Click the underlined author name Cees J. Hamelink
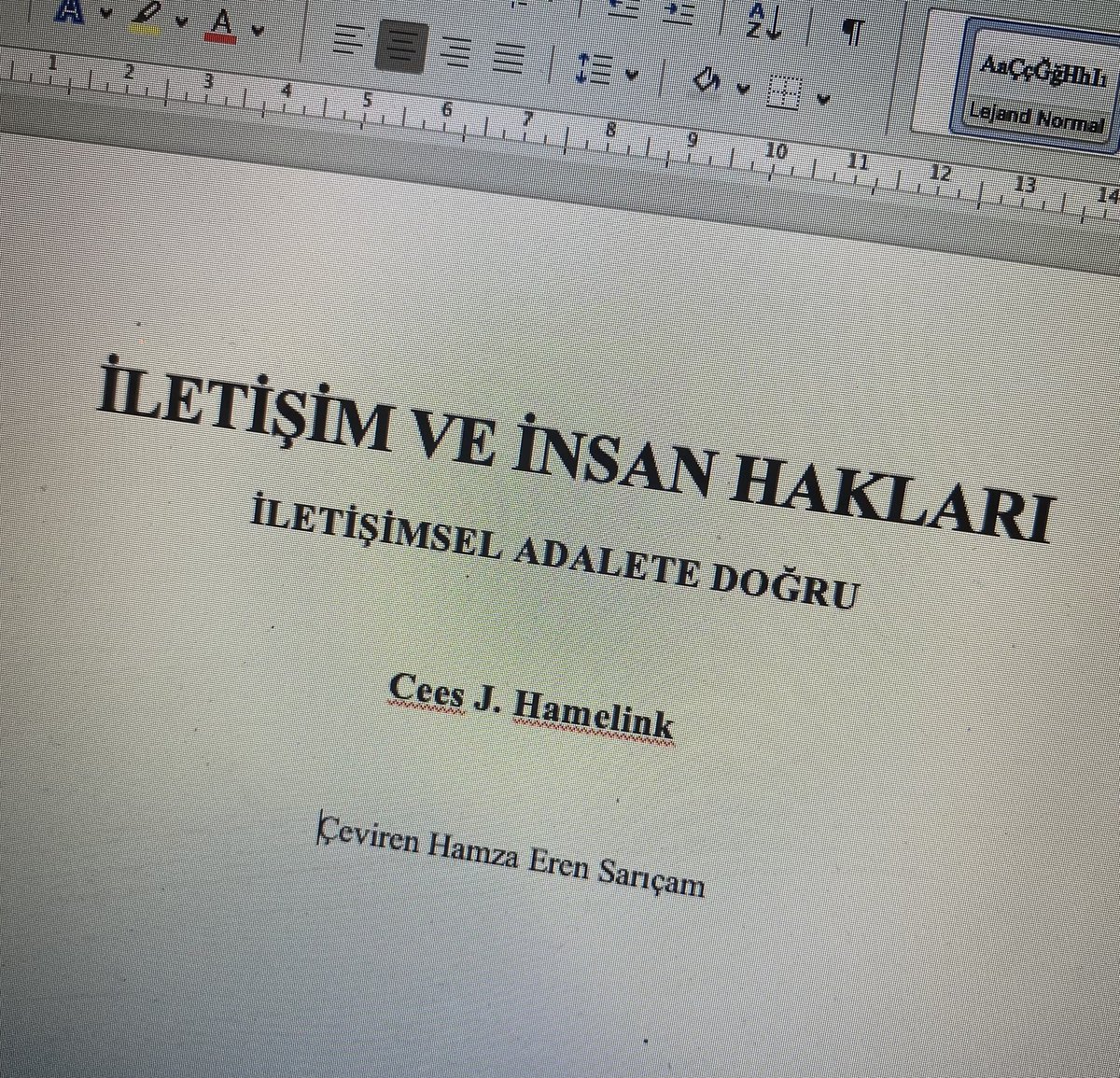 click(537, 705)
